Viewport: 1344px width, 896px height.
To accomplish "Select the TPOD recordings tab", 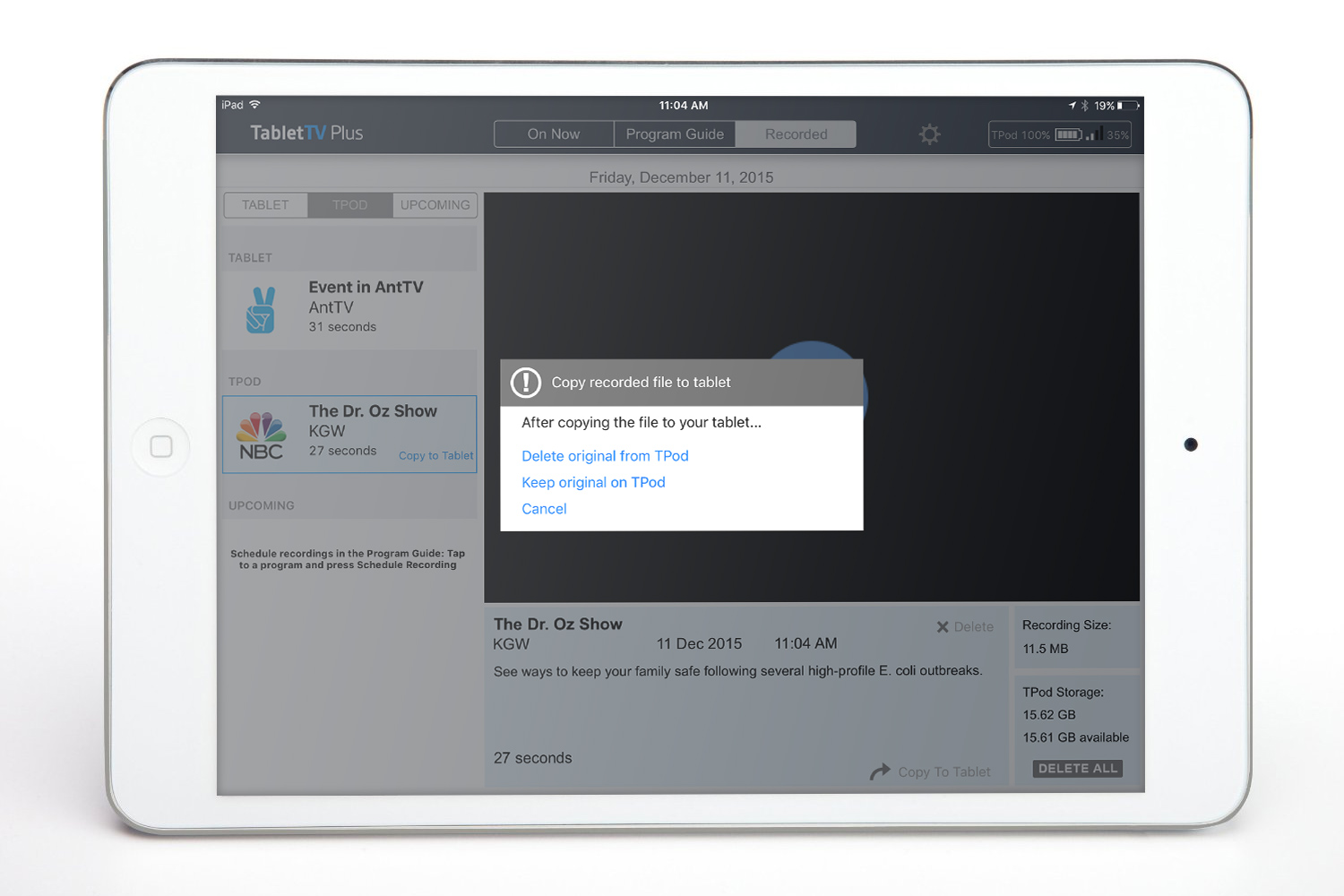I will coord(349,205).
